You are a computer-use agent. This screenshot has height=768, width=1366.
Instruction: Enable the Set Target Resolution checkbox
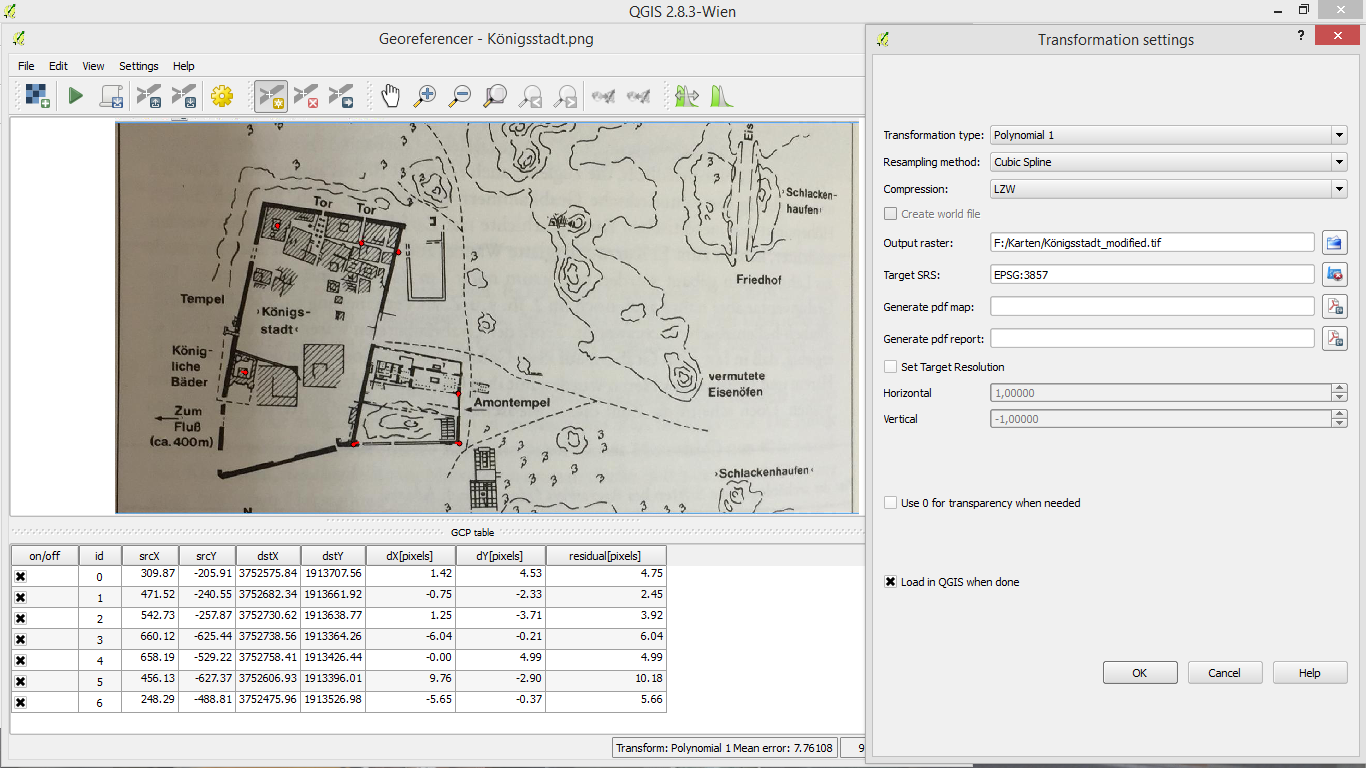click(x=890, y=367)
